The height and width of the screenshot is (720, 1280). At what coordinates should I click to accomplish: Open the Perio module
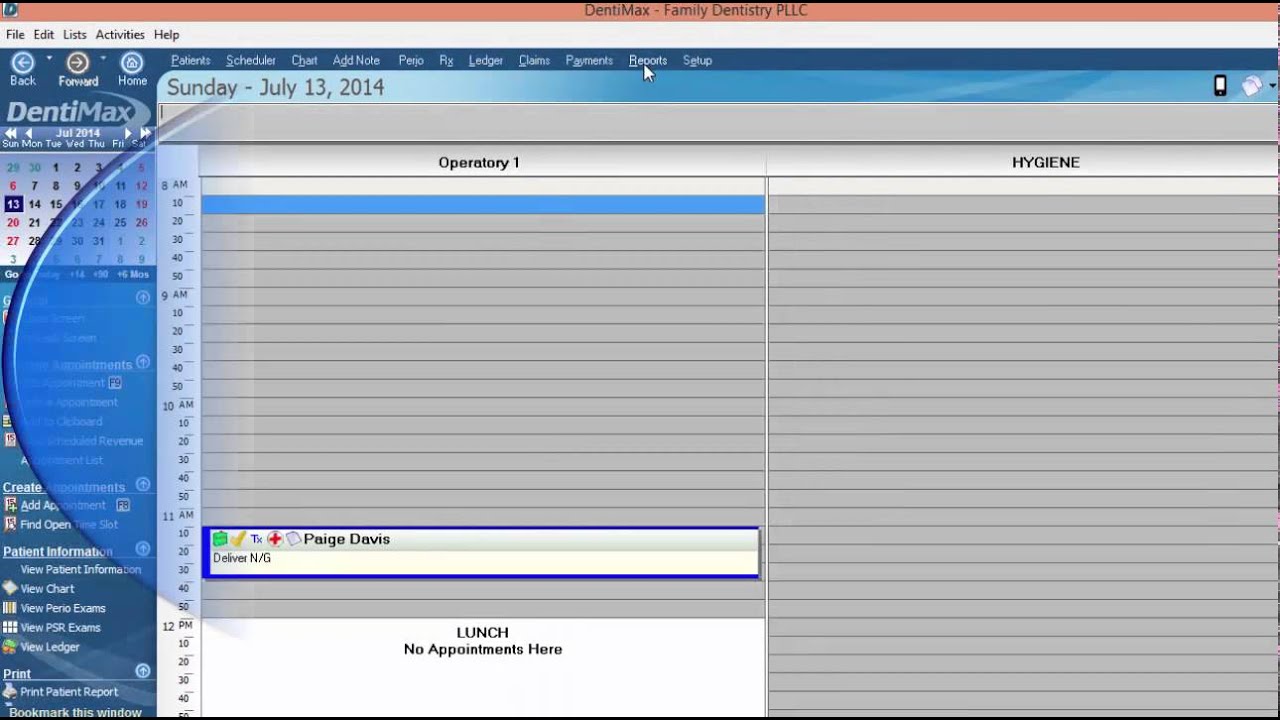411,61
